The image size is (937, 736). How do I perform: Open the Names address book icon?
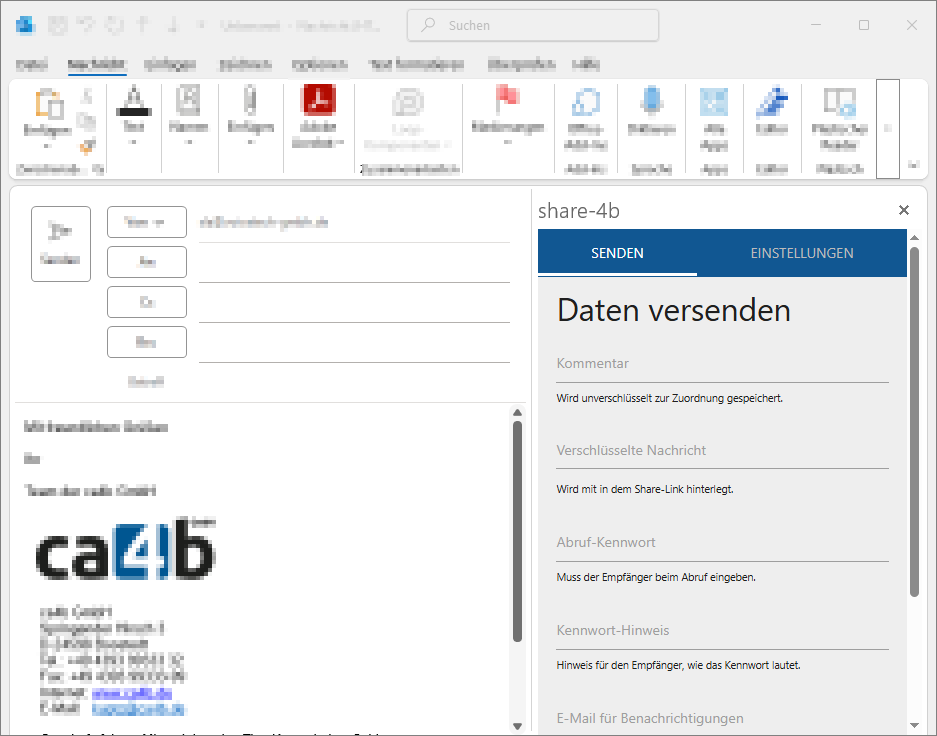pyautogui.click(x=189, y=101)
